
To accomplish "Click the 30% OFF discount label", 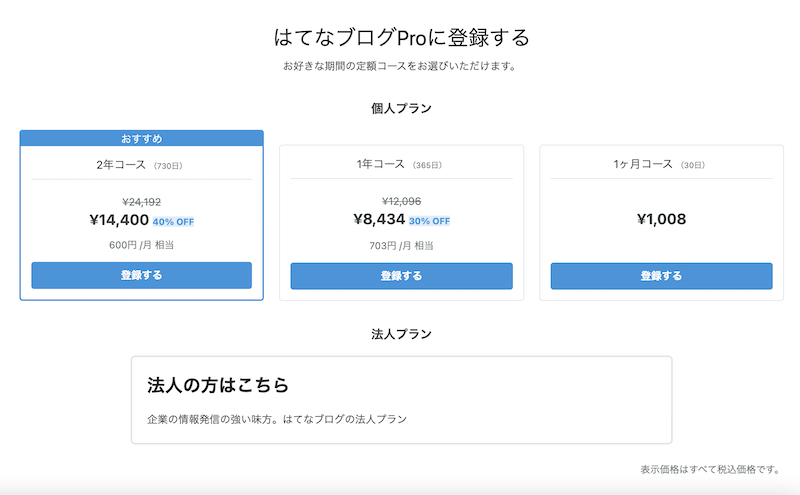I will tap(429, 222).
